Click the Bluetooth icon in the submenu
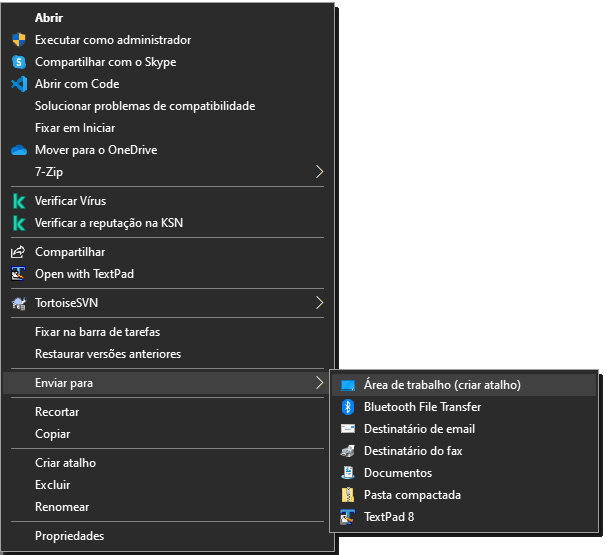The height and width of the screenshot is (555, 607). 347,407
